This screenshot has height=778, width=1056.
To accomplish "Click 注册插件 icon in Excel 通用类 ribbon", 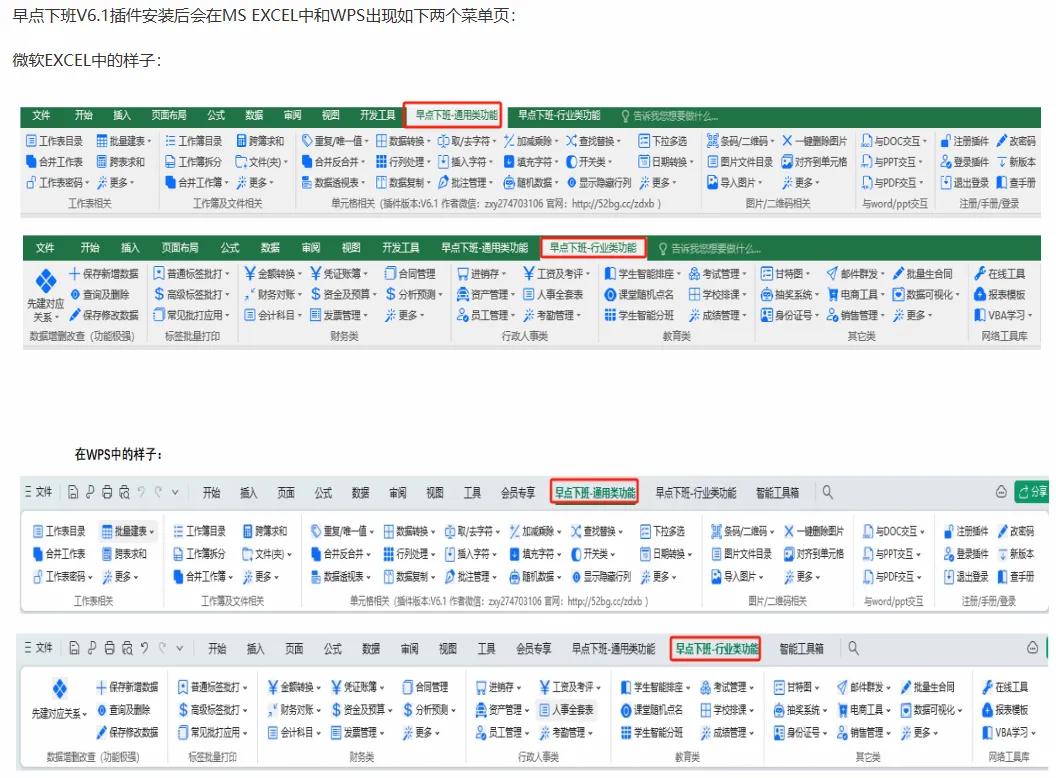I will (x=946, y=141).
